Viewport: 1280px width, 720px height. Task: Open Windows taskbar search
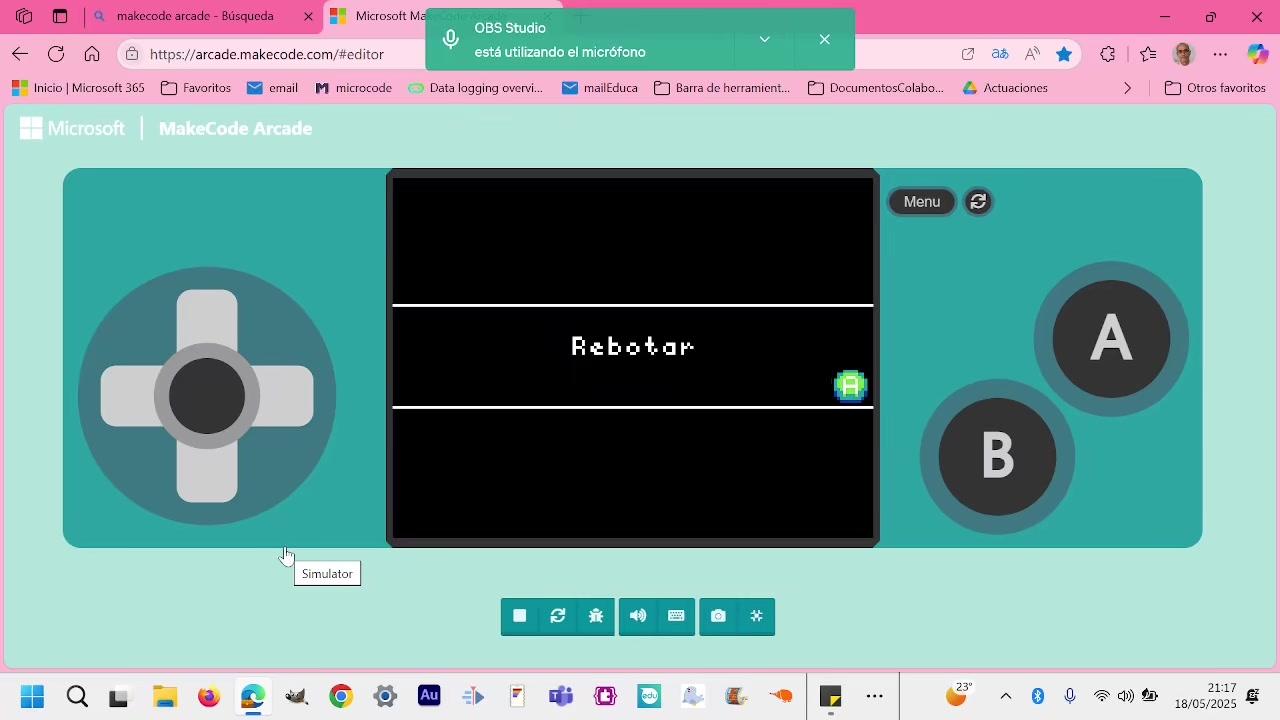coord(77,696)
